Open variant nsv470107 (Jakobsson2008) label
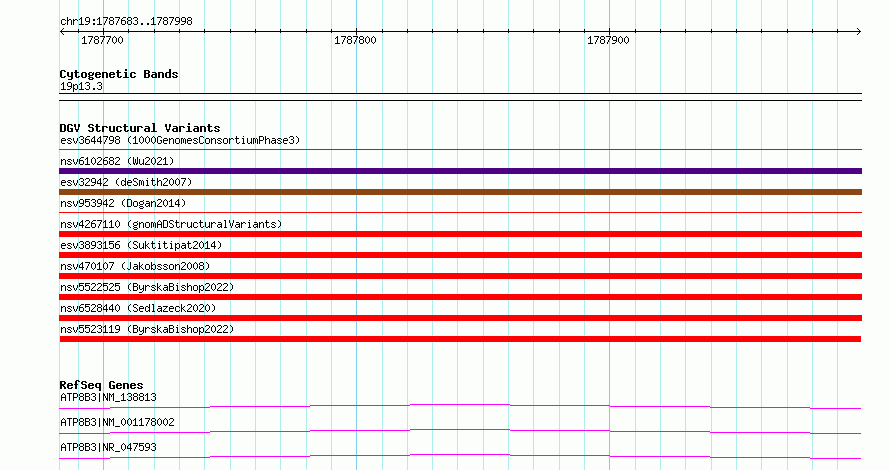 [135, 266]
